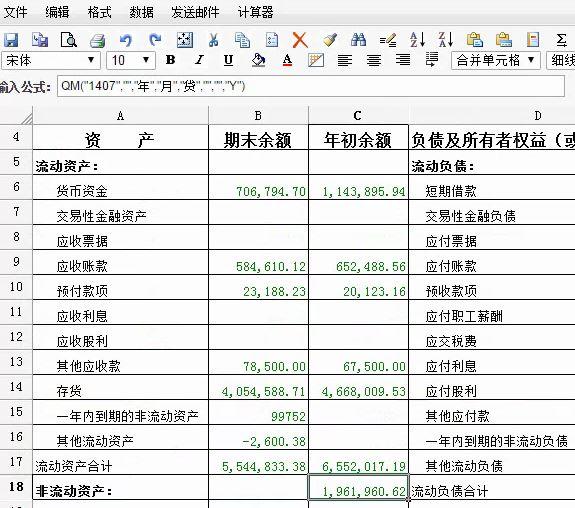Image resolution: width=575 pixels, height=508 pixels.
Task: Select the 其他应收款 cell
Action: tap(120, 363)
